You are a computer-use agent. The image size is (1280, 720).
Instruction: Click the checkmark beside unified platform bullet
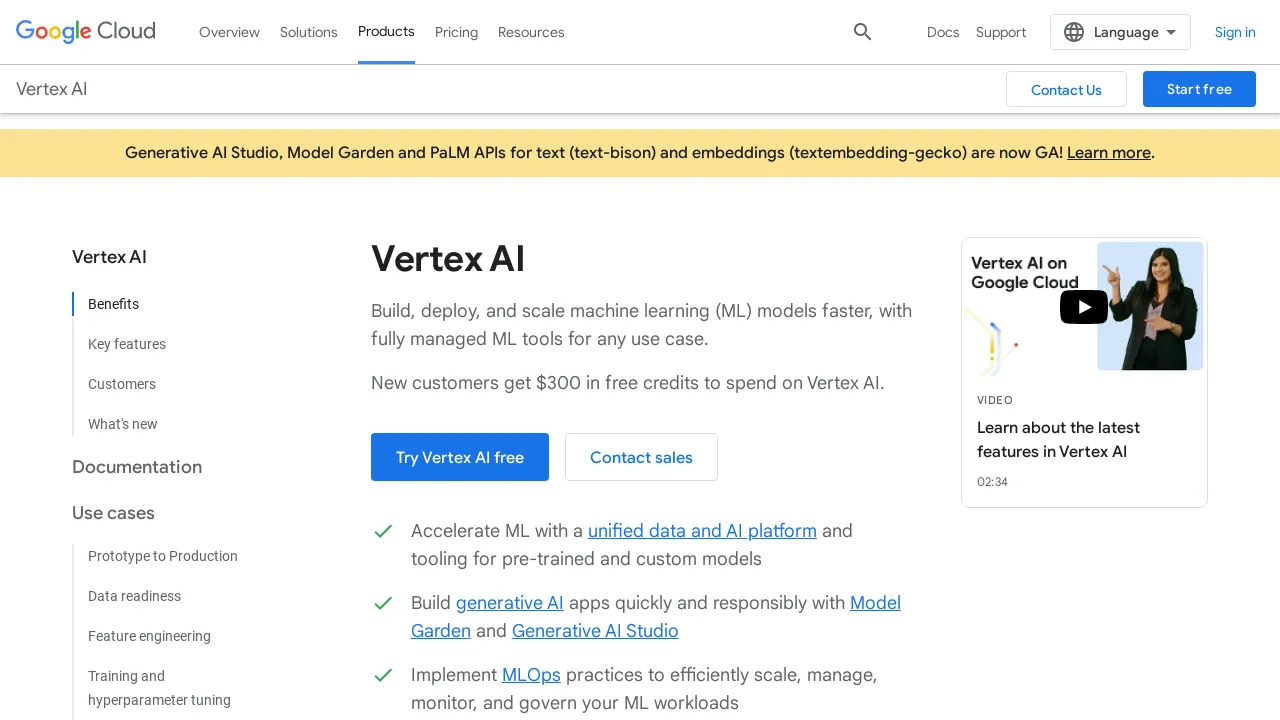[383, 532]
